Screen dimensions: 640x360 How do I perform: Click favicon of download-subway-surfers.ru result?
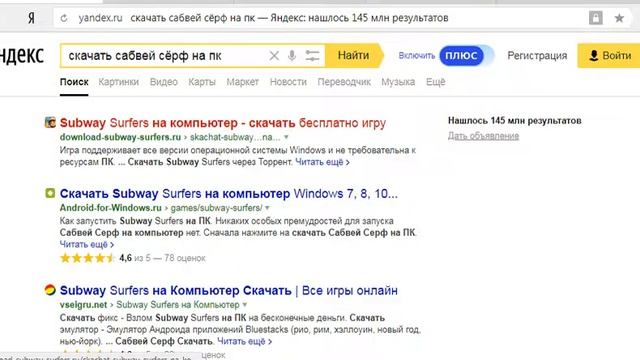coord(50,122)
